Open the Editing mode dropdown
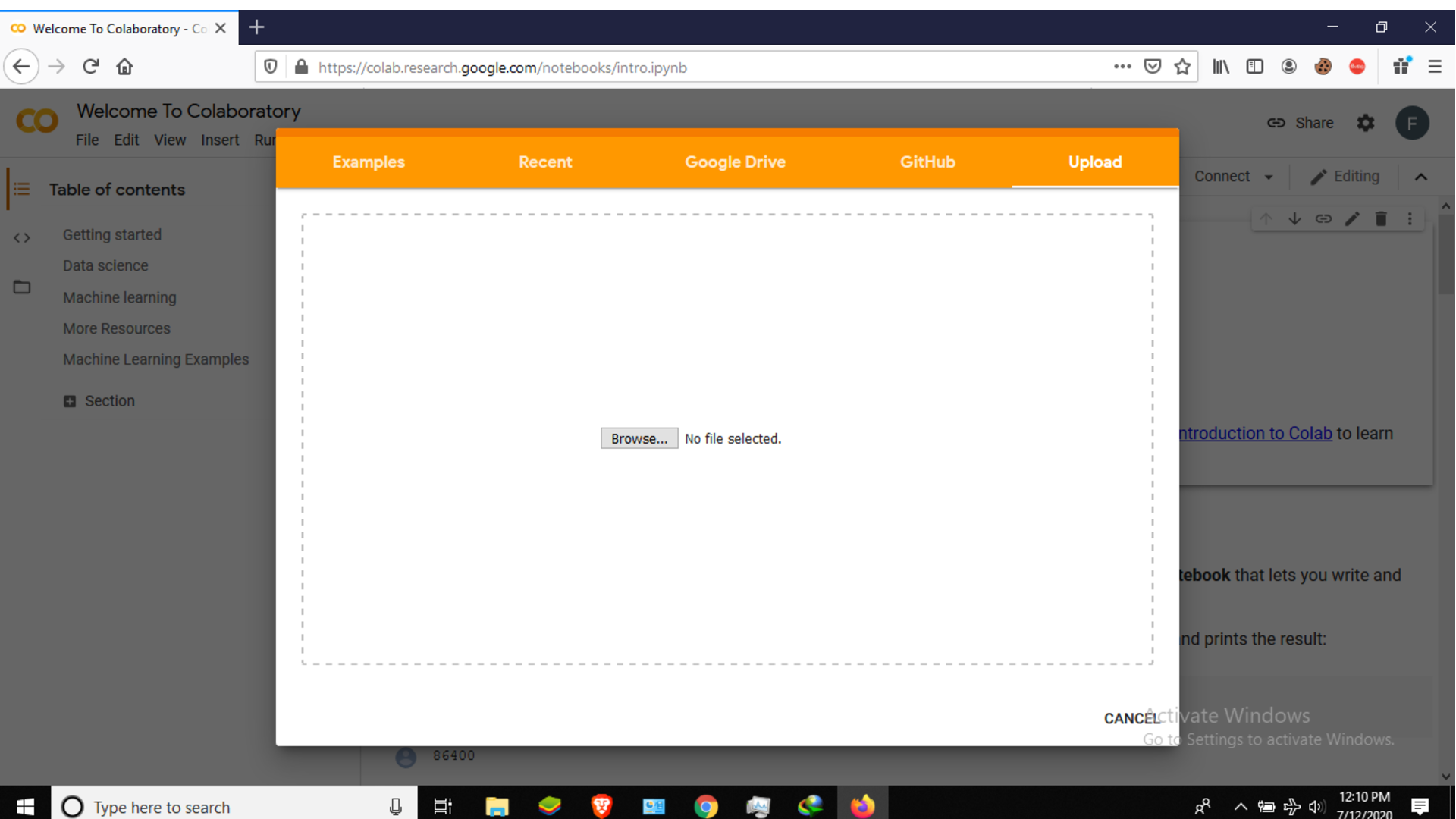The width and height of the screenshot is (1456, 819). pyautogui.click(x=1345, y=177)
